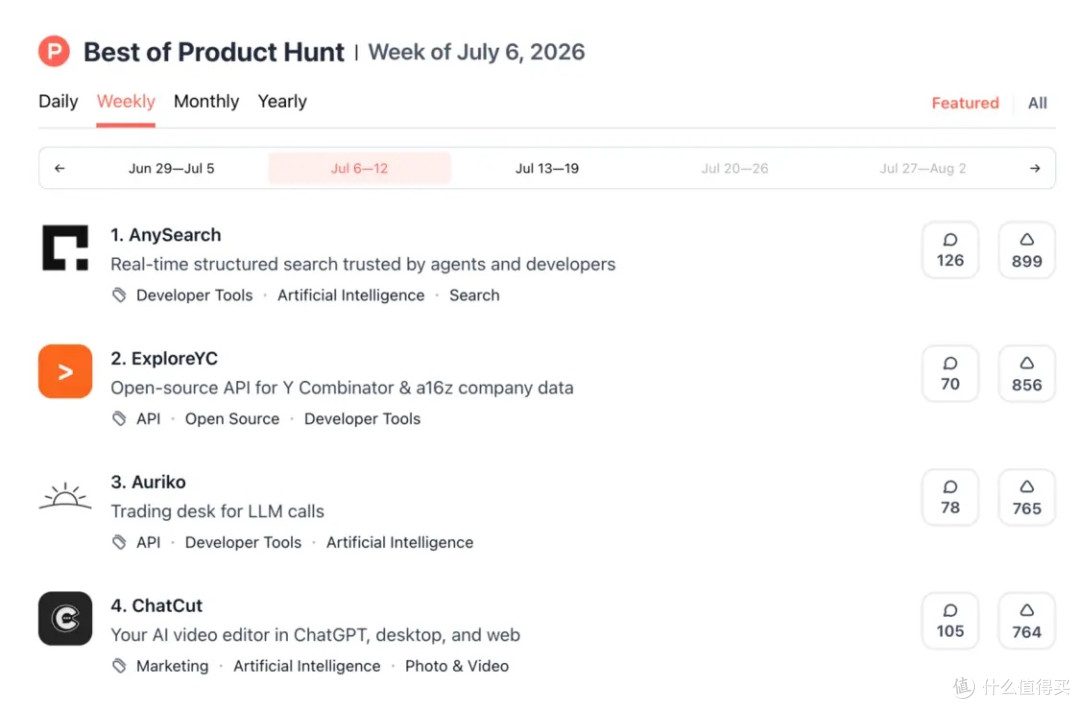Click the Marketing tag under ChatCut

tap(172, 666)
